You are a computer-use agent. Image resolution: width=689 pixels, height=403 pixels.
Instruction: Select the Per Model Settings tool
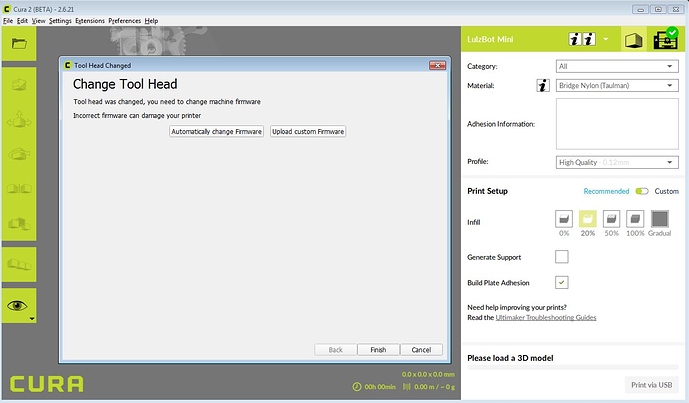pos(19,223)
